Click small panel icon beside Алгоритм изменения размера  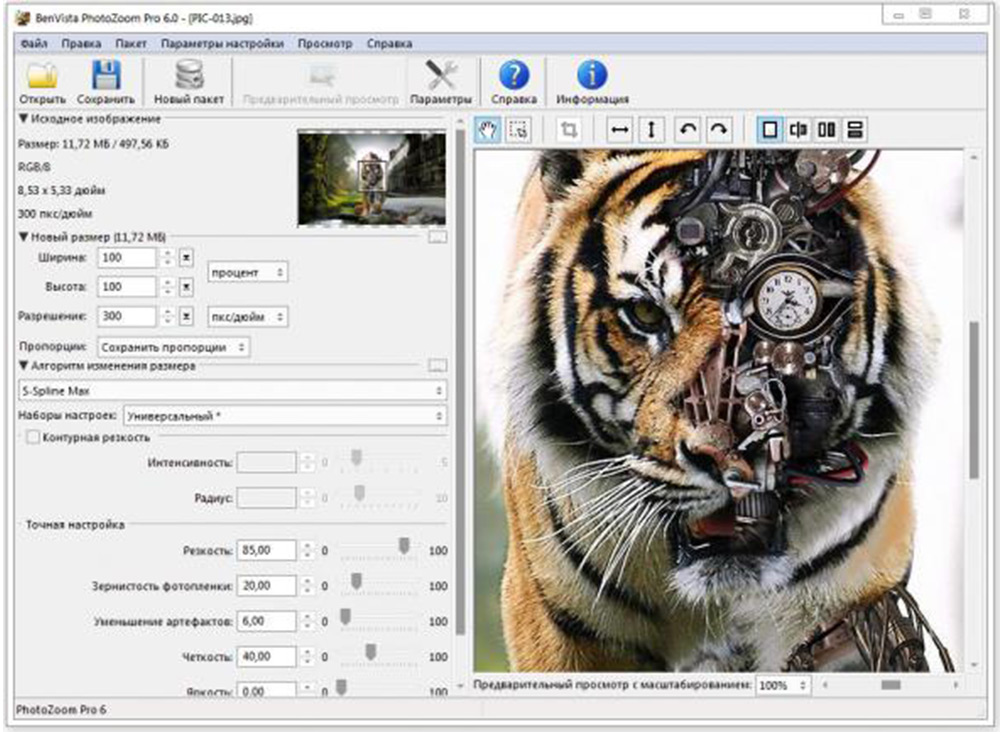(x=438, y=366)
